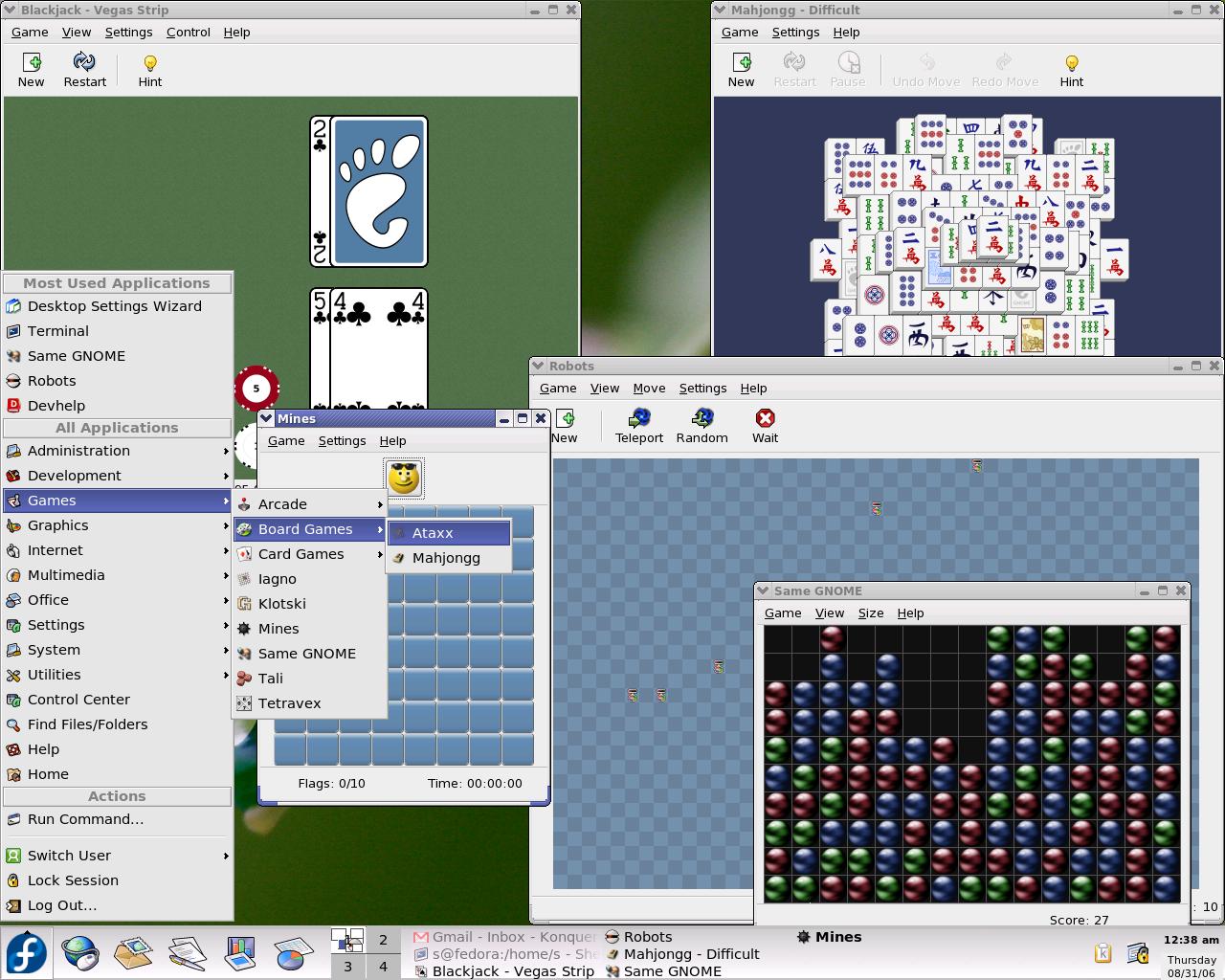The width and height of the screenshot is (1225, 980).
Task: Click the clock showing 12:38 am
Action: coord(1191,940)
